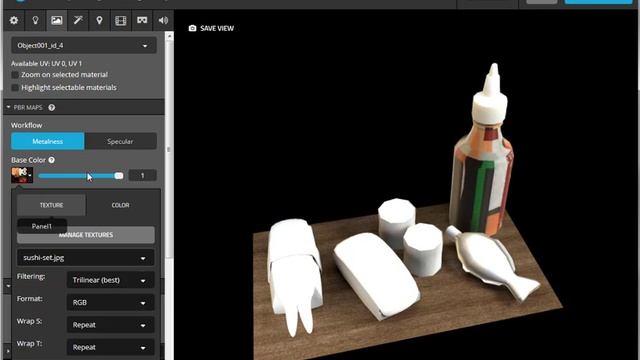Click the Available UV: UV 0, UV 1 text
Image resolution: width=640 pixels, height=360 pixels.
(47, 63)
